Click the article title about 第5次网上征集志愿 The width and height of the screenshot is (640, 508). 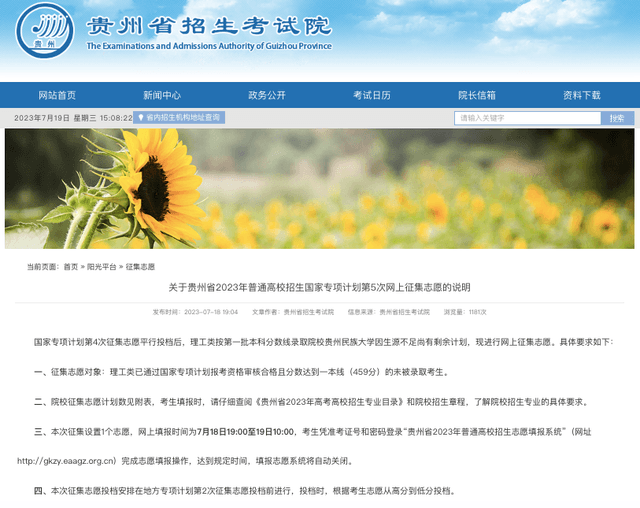point(319,288)
